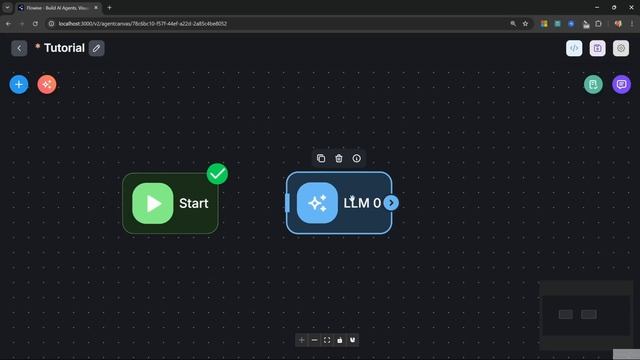Image resolution: width=640 pixels, height=360 pixels.
Task: Click the LLM 0 output connector arrow
Action: point(391,203)
